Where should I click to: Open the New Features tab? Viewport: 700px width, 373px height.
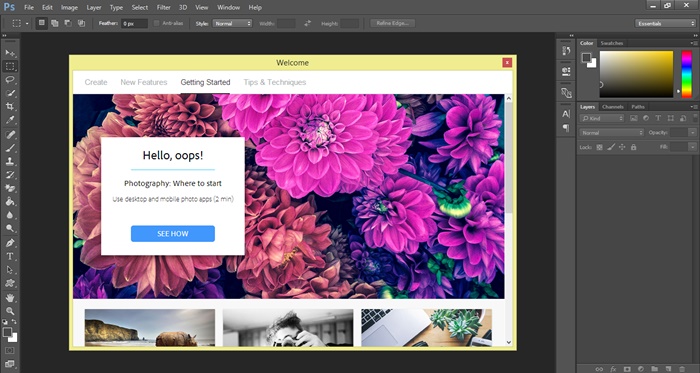click(x=144, y=82)
